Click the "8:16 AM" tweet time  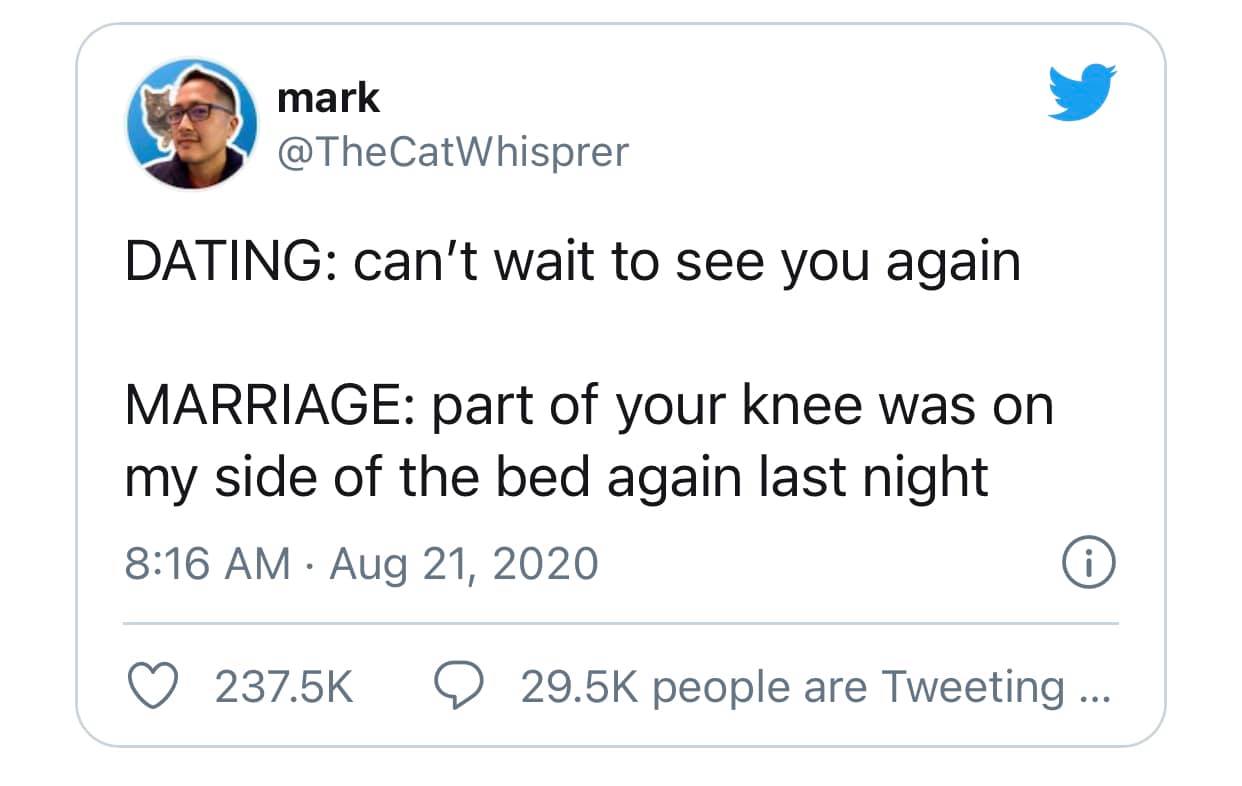click(208, 564)
